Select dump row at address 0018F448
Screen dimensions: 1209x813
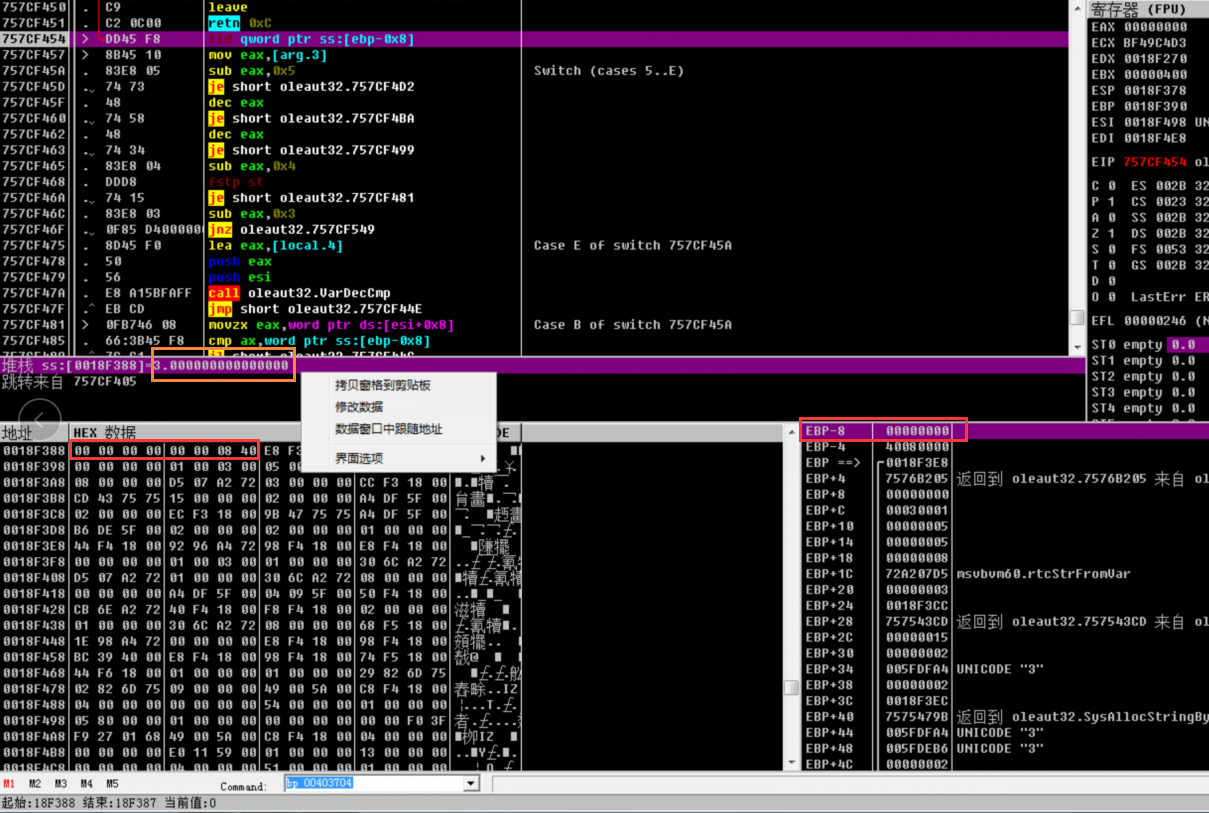[260, 641]
